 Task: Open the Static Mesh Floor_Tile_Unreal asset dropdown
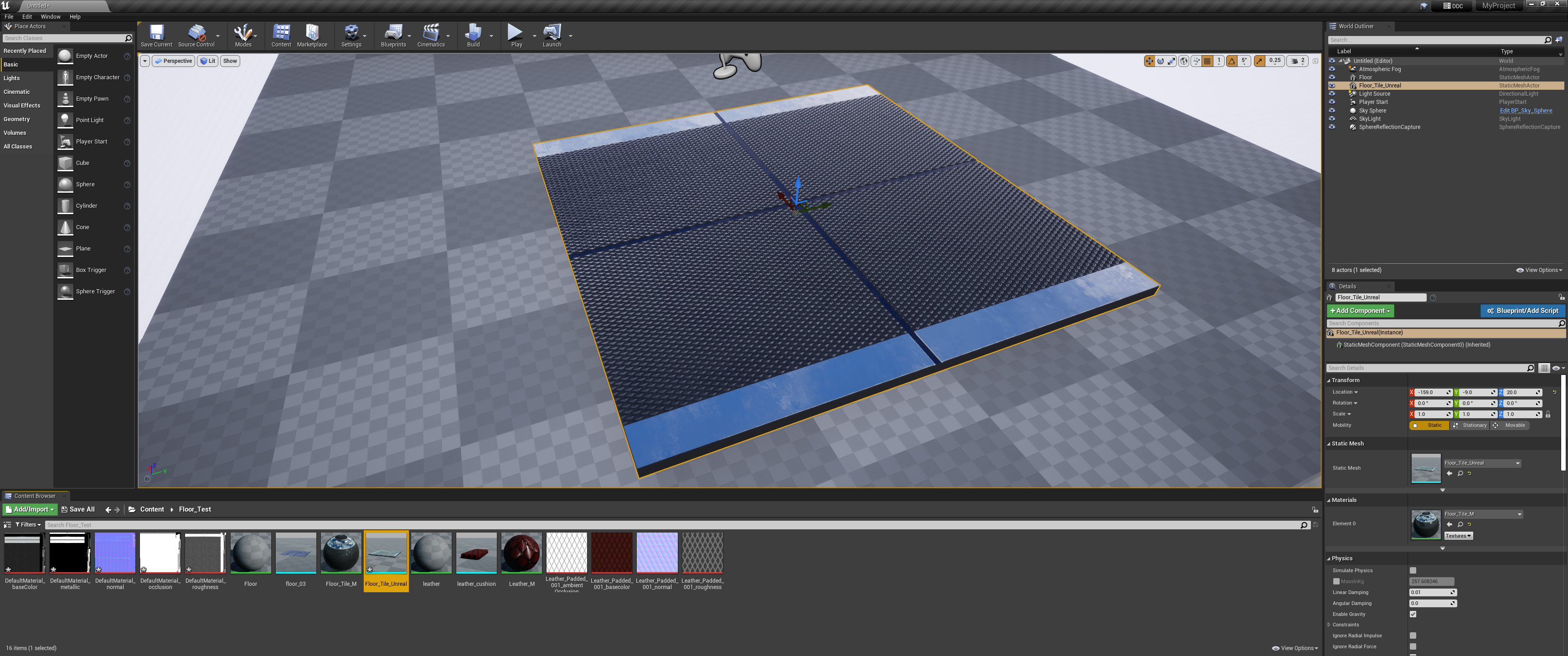pyautogui.click(x=1482, y=463)
